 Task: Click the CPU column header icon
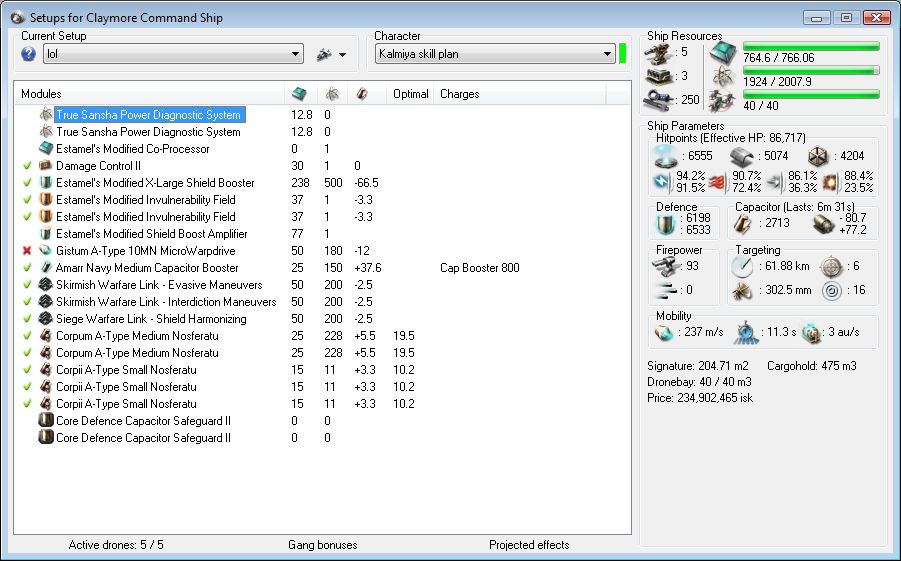[298, 94]
